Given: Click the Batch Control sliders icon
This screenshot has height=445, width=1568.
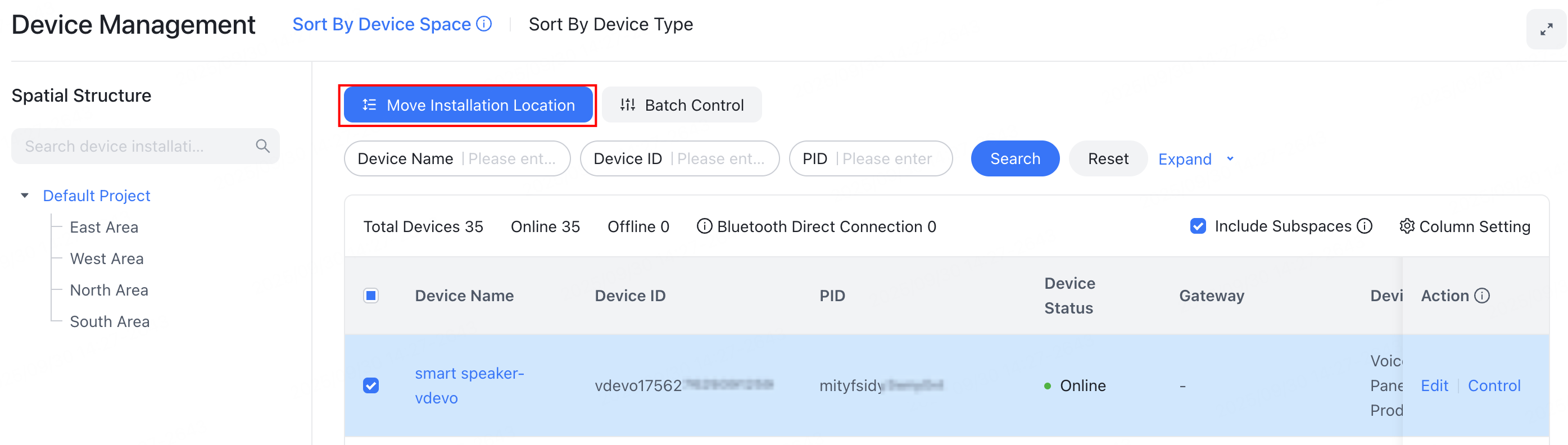Looking at the screenshot, I should pyautogui.click(x=627, y=105).
